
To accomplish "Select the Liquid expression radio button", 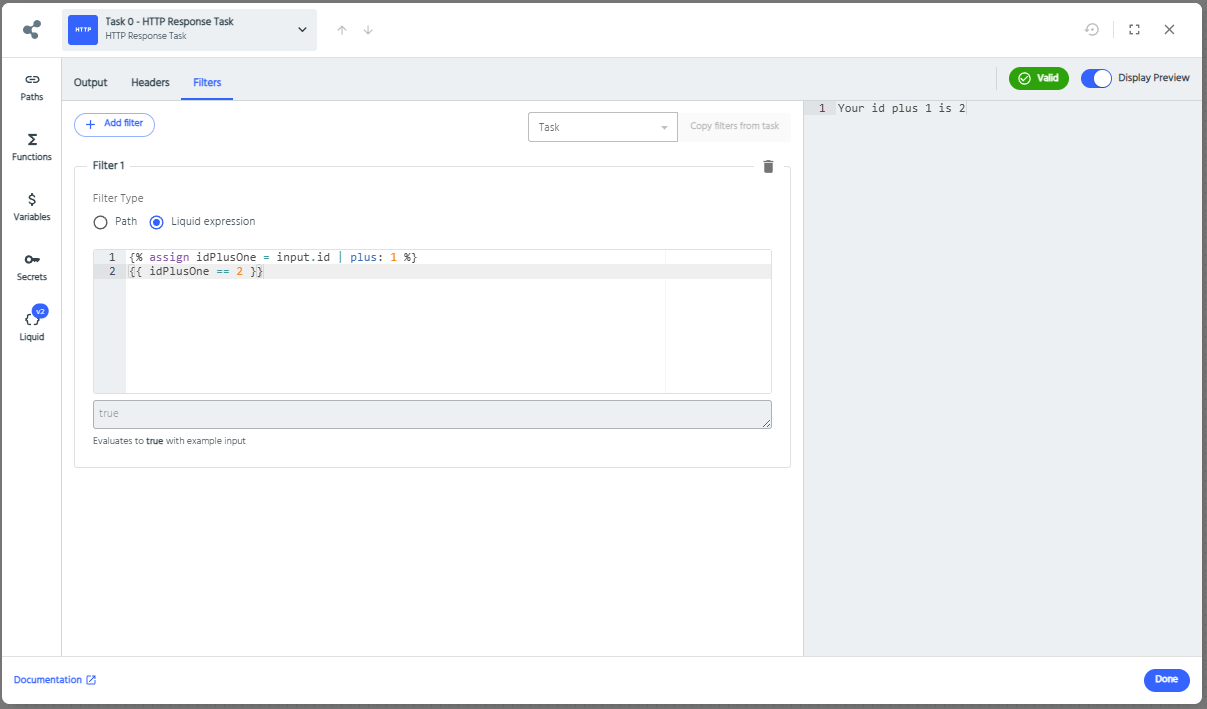I will click(x=156, y=222).
